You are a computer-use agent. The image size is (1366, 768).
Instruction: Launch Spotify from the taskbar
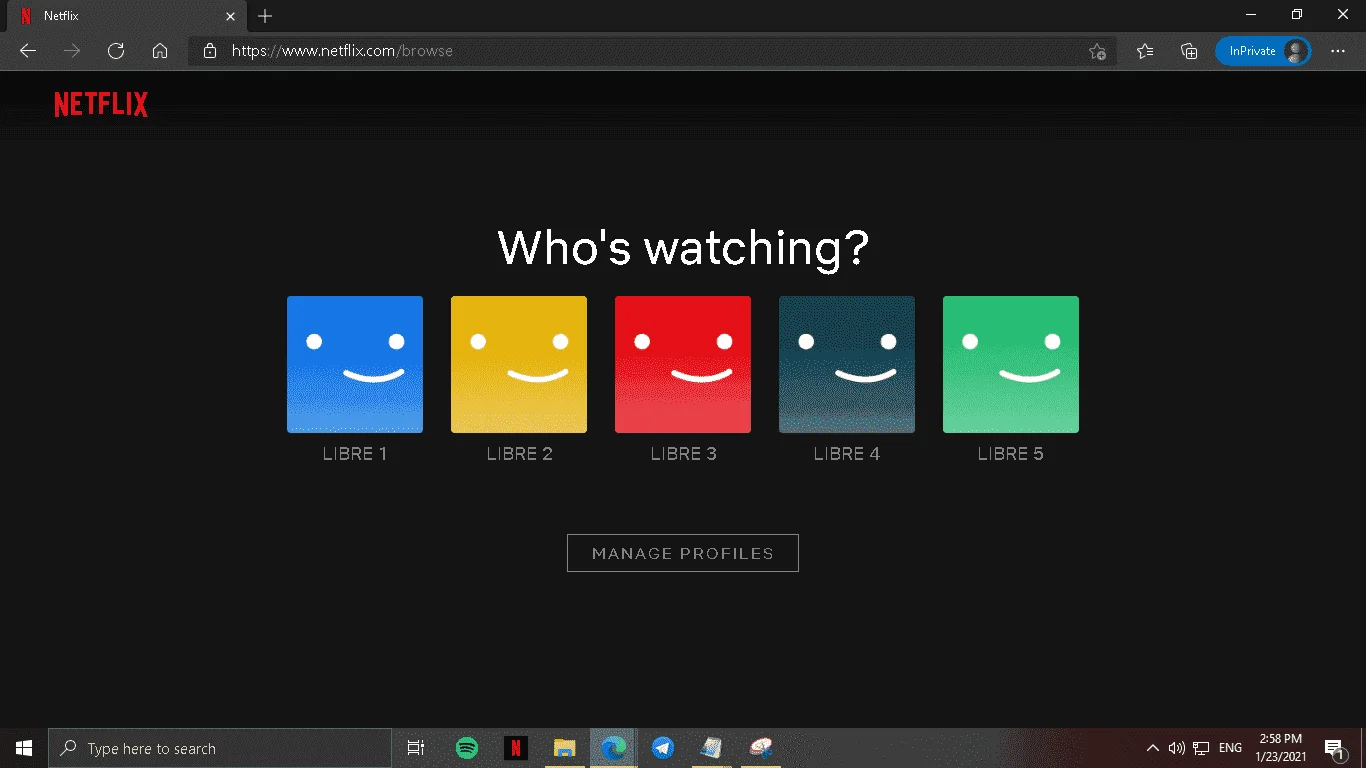(466, 748)
